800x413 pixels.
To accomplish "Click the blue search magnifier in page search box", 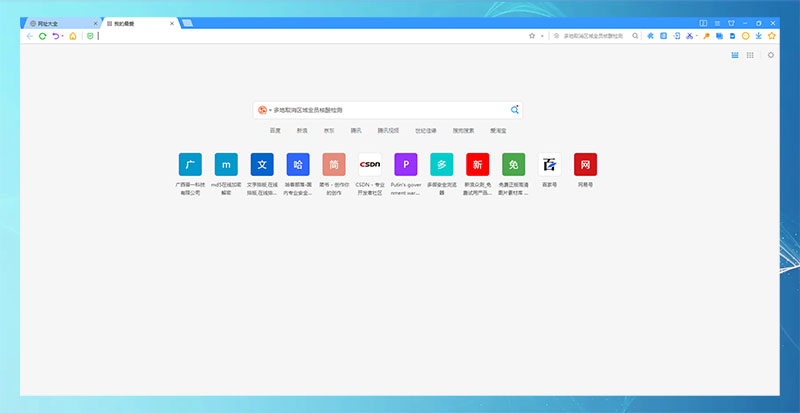I will (515, 110).
